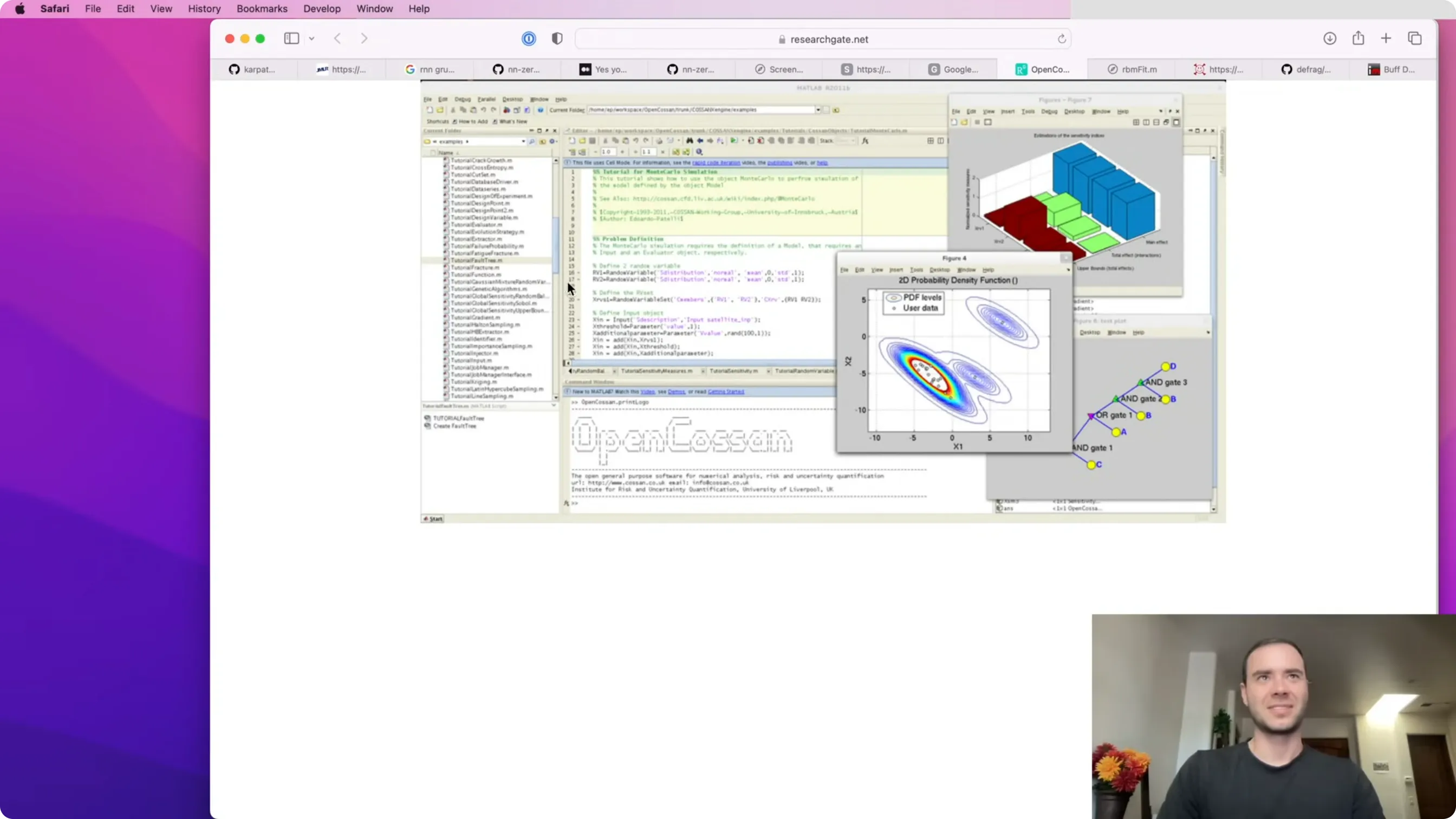Switch to the Screen... tab
The height and width of the screenshot is (819, 1456).
(x=779, y=69)
